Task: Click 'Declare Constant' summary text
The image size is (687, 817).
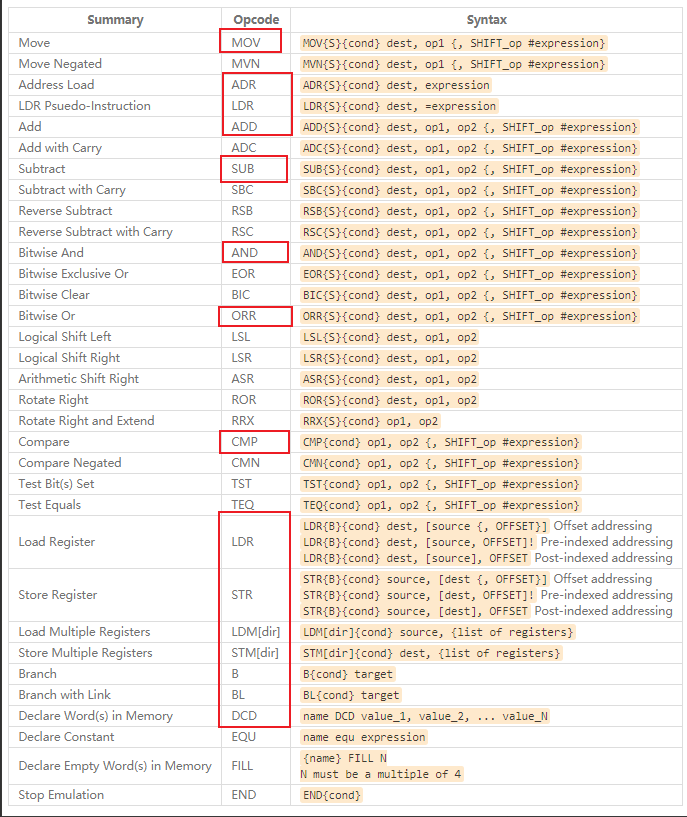Action: coord(66,737)
